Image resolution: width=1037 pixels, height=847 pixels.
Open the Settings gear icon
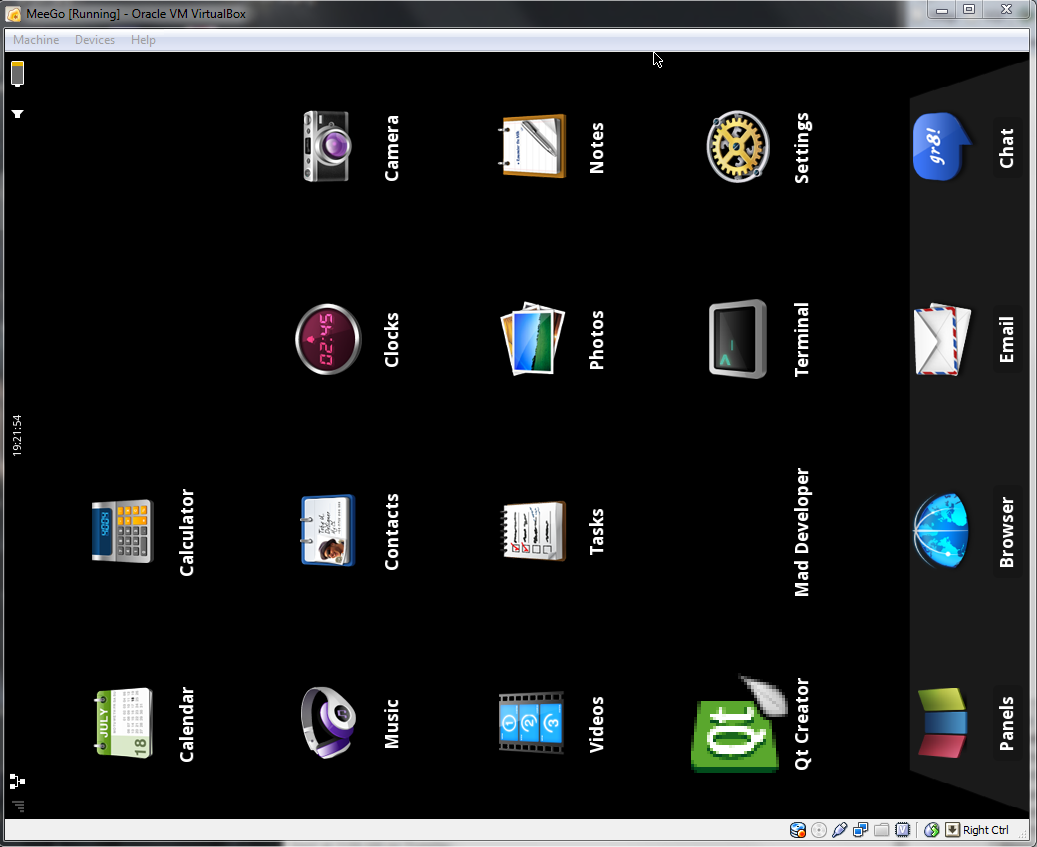pyautogui.click(x=737, y=146)
